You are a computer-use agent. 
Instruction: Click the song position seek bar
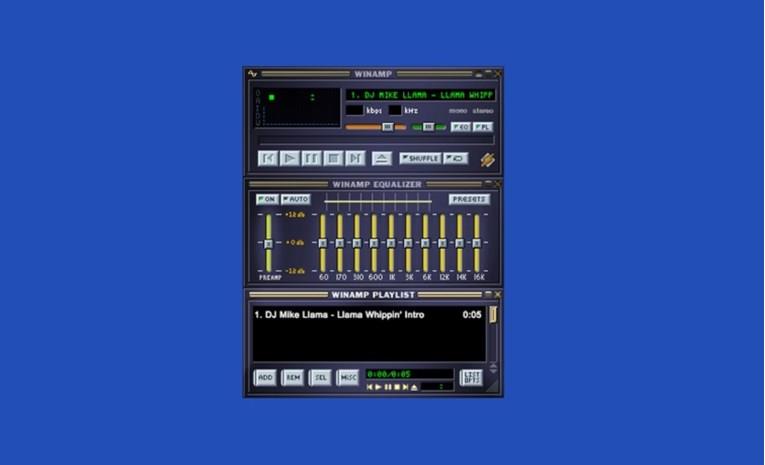(x=376, y=141)
